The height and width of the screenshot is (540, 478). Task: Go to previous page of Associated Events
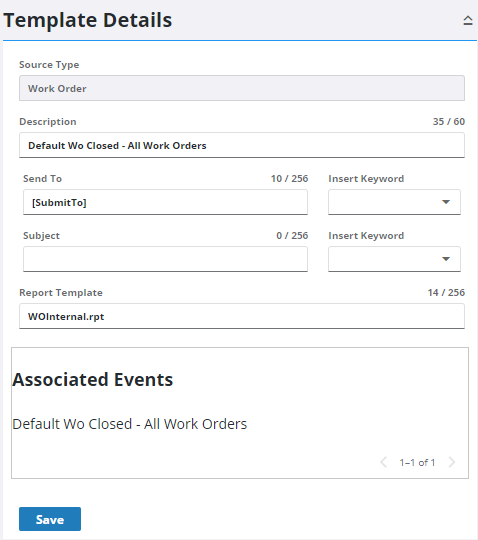pyautogui.click(x=384, y=462)
